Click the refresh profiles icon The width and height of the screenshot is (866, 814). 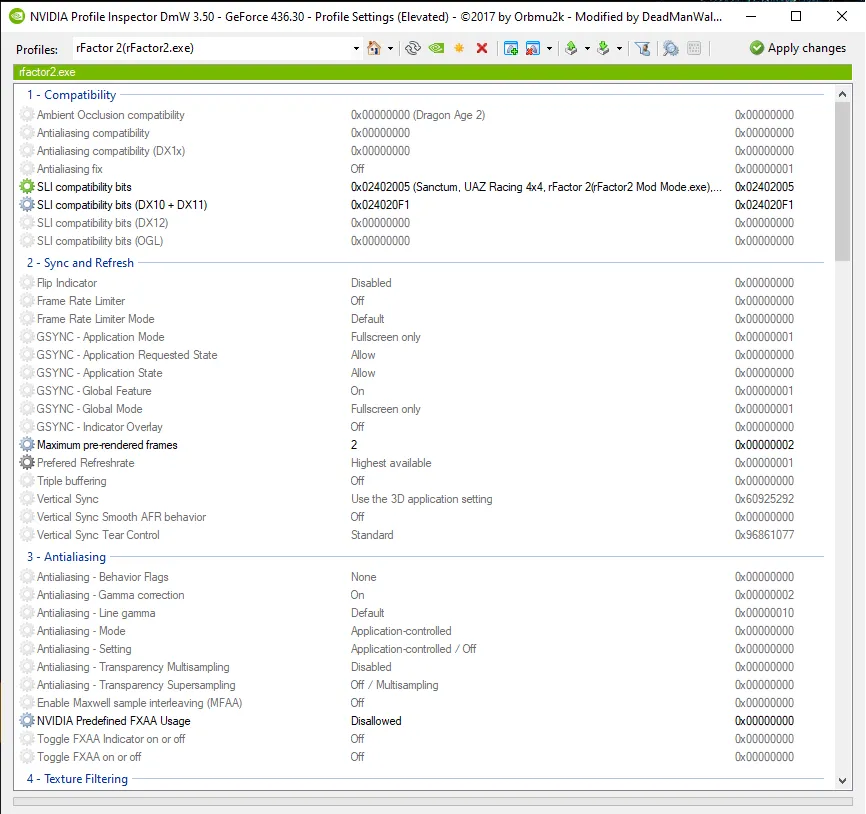pos(412,48)
